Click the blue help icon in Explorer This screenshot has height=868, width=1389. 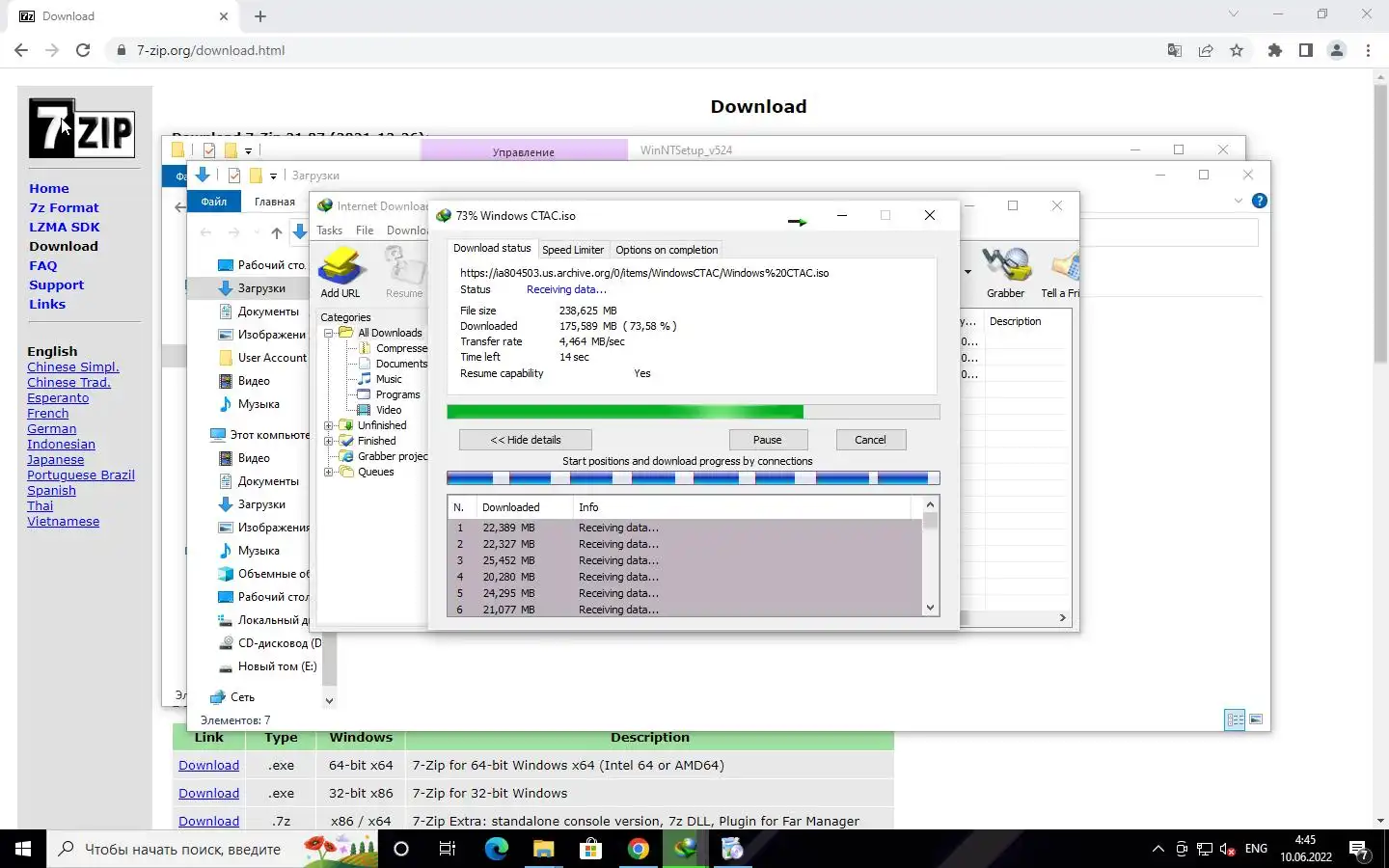point(1259,201)
